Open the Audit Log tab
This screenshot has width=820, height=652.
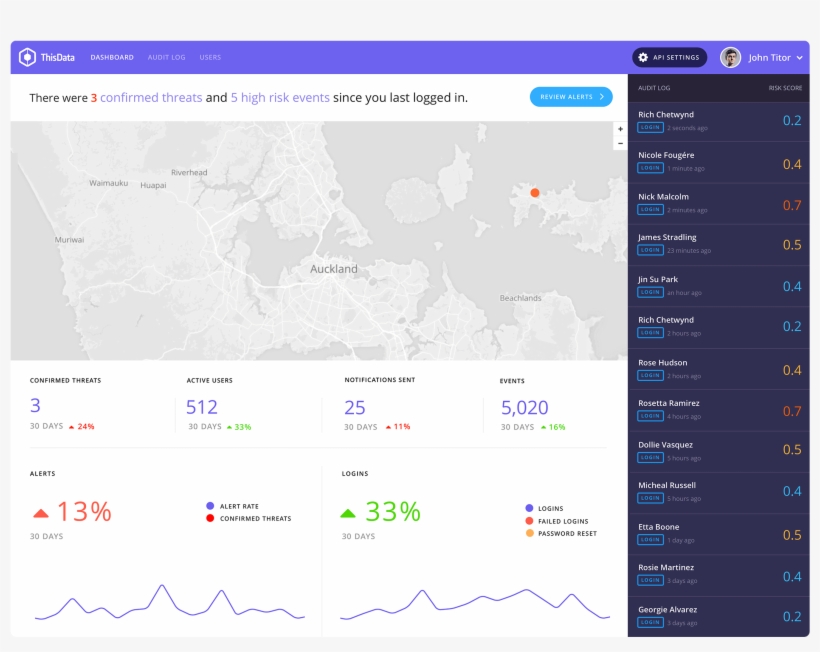click(x=166, y=57)
